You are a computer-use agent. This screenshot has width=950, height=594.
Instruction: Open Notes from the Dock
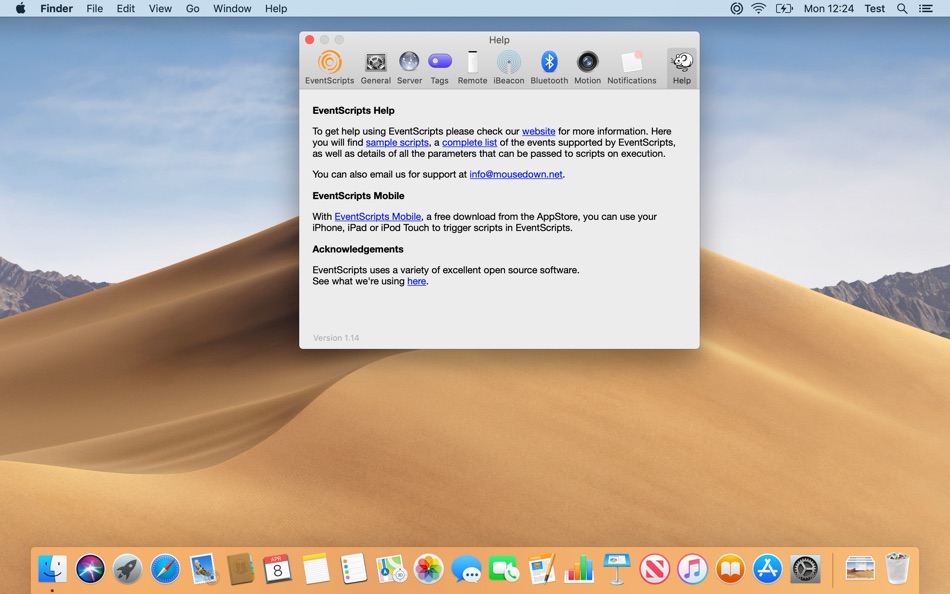coord(316,569)
